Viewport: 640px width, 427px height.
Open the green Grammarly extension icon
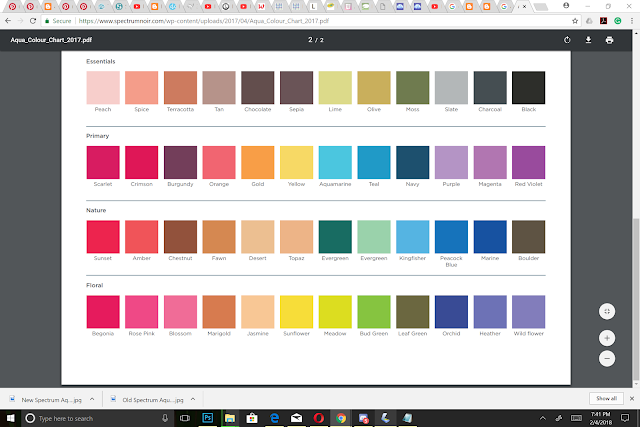click(618, 21)
